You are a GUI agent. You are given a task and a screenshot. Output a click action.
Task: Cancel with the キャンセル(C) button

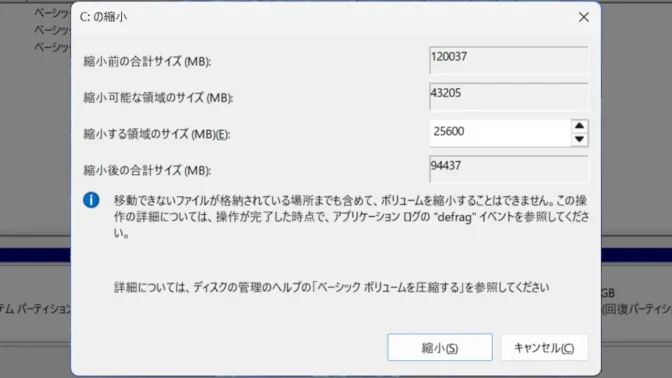click(544, 347)
